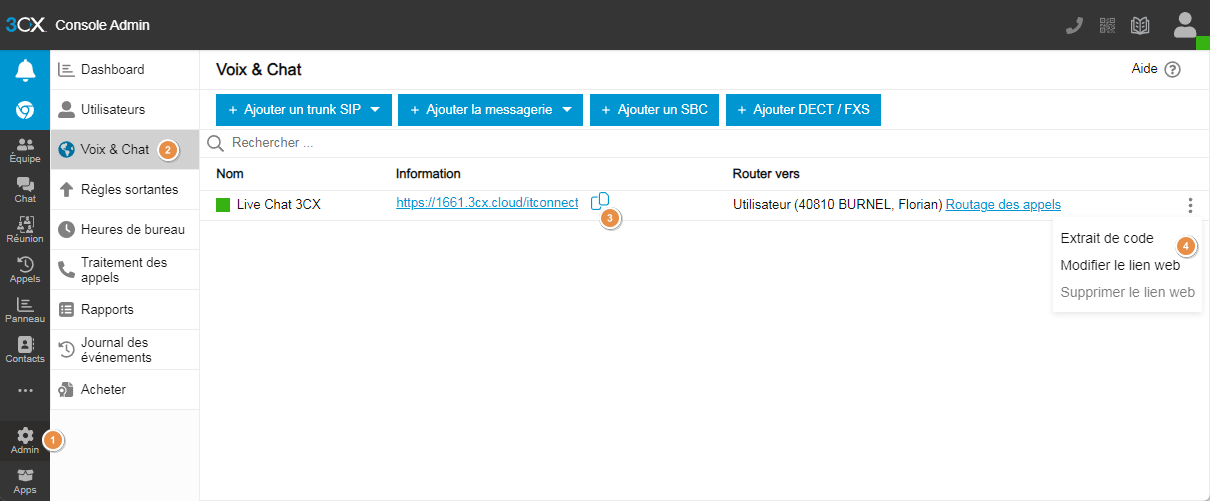The width and height of the screenshot is (1210, 501).
Task: Open the Apps section
Action: 25,482
